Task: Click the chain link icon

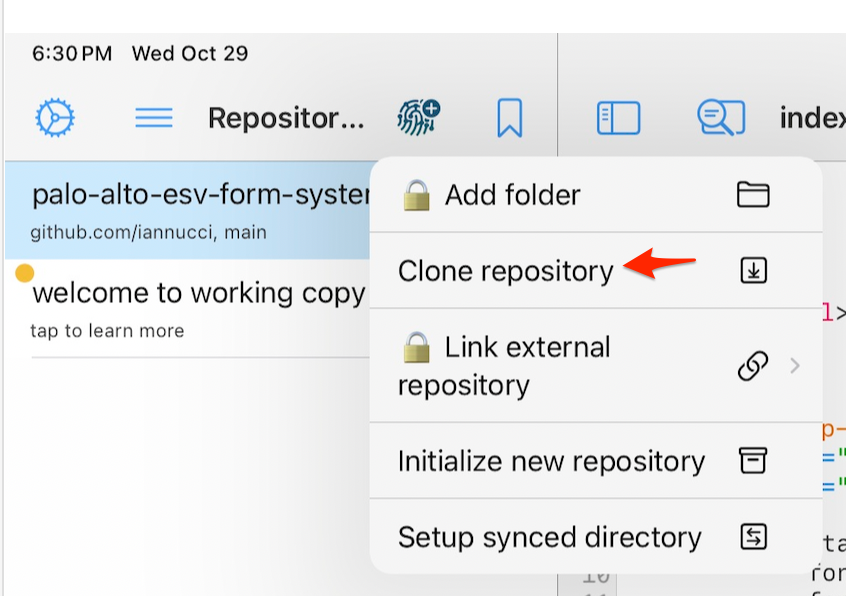Action: pyautogui.click(x=752, y=366)
